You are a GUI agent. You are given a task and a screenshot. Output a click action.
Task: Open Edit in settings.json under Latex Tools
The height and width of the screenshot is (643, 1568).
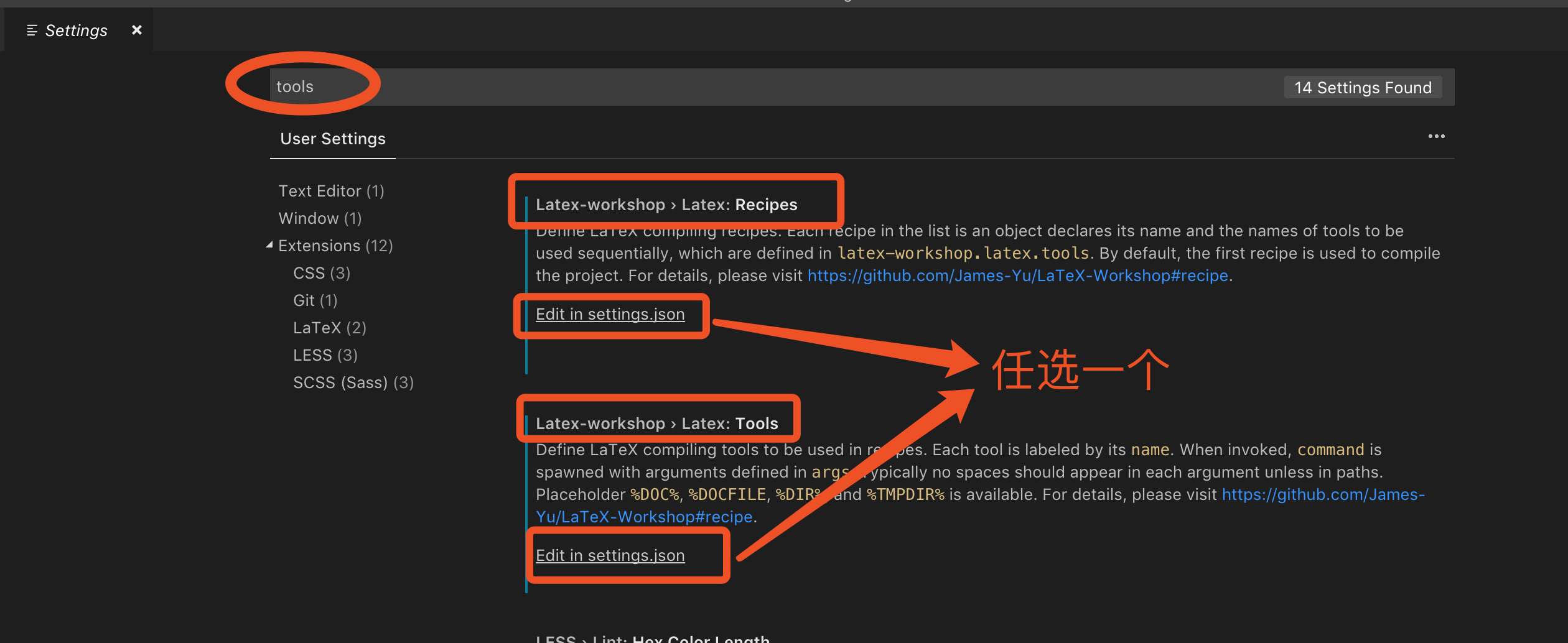pos(610,555)
